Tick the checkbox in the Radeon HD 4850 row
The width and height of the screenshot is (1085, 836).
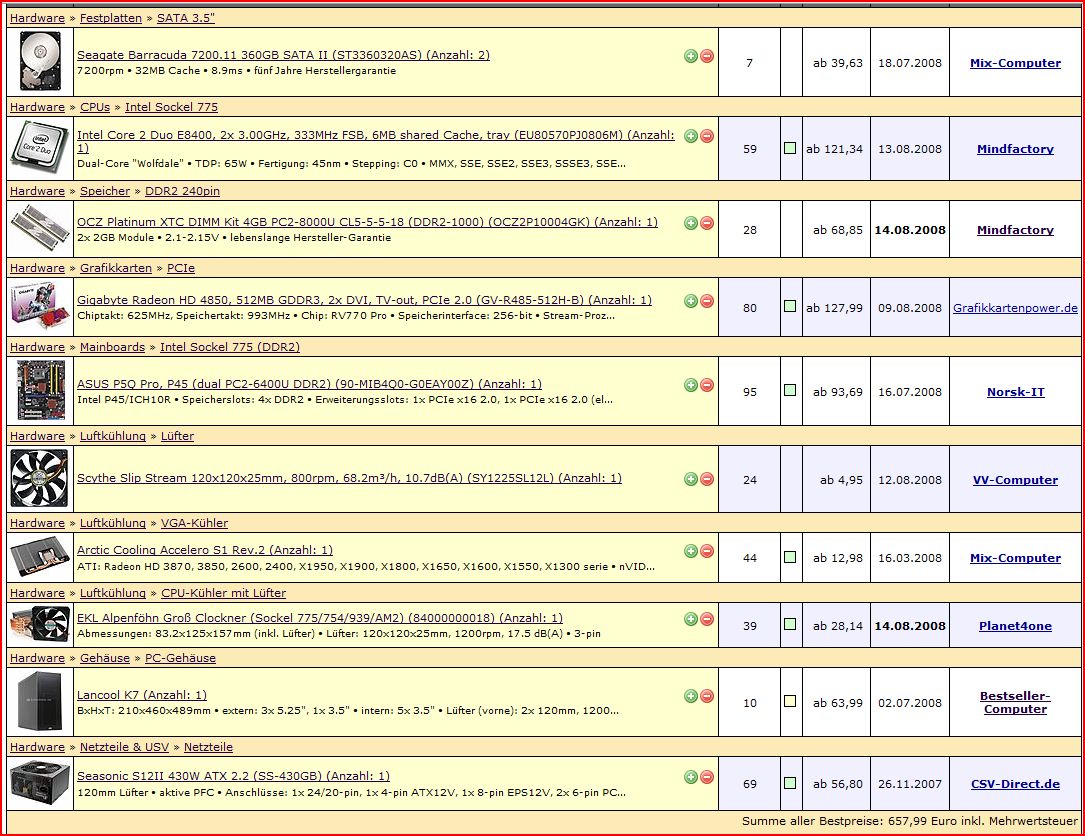pos(790,306)
